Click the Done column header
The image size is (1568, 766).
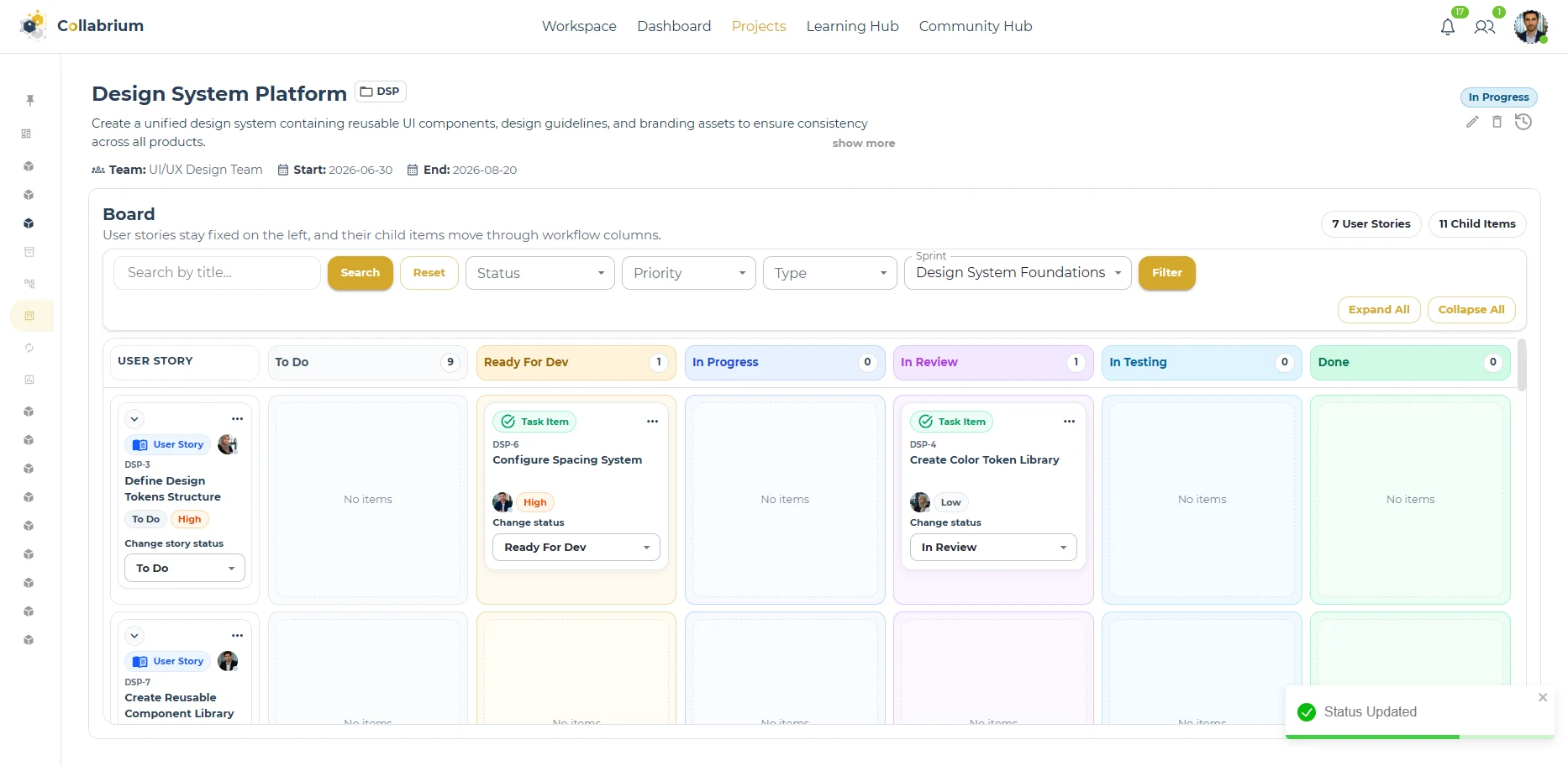1410,362
